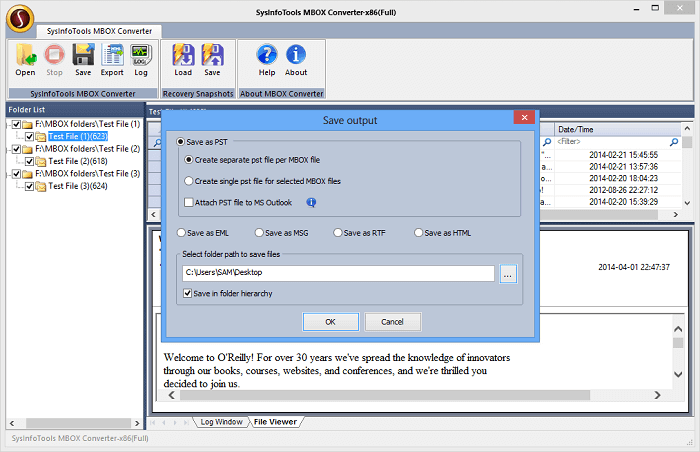Switch to Log Window tab
Image resolution: width=700 pixels, height=452 pixels.
221,422
